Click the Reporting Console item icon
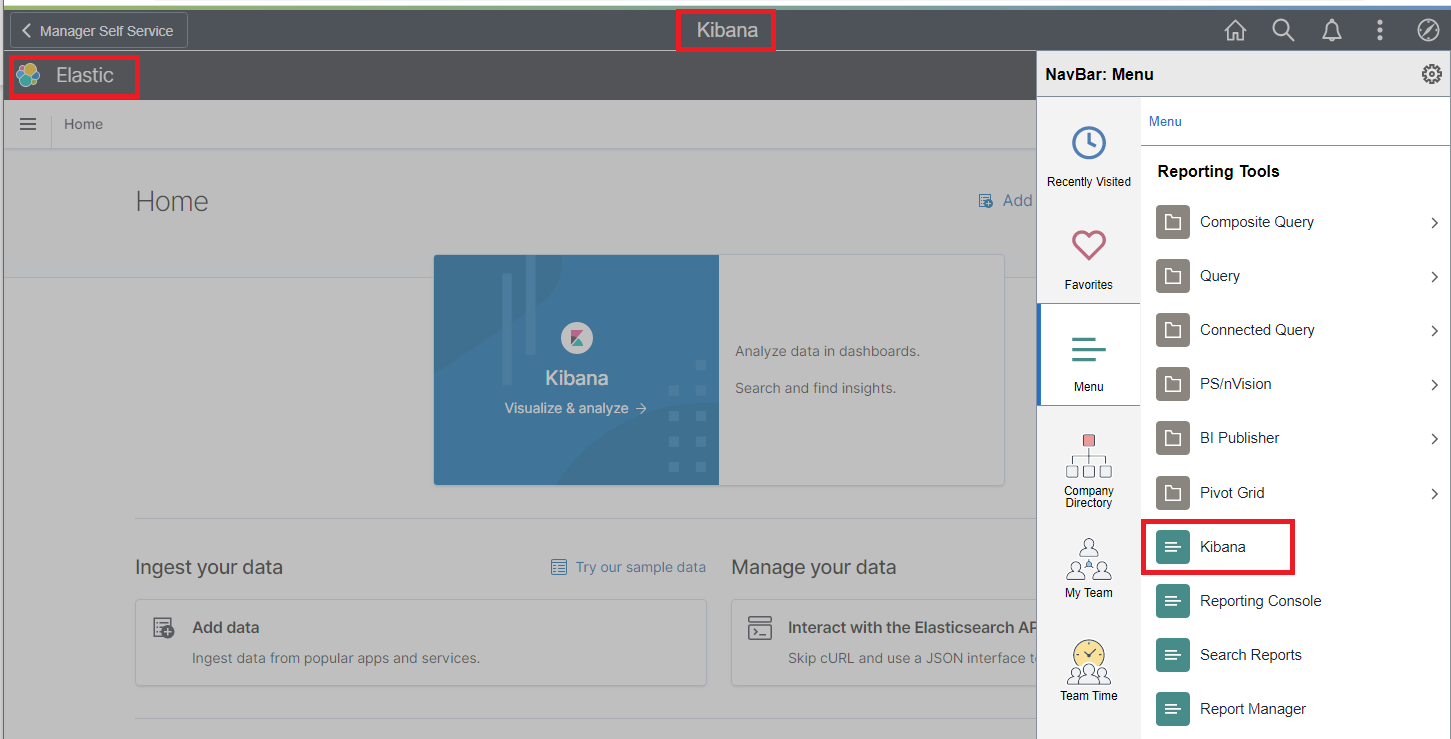The image size is (1451, 739). [x=1173, y=601]
